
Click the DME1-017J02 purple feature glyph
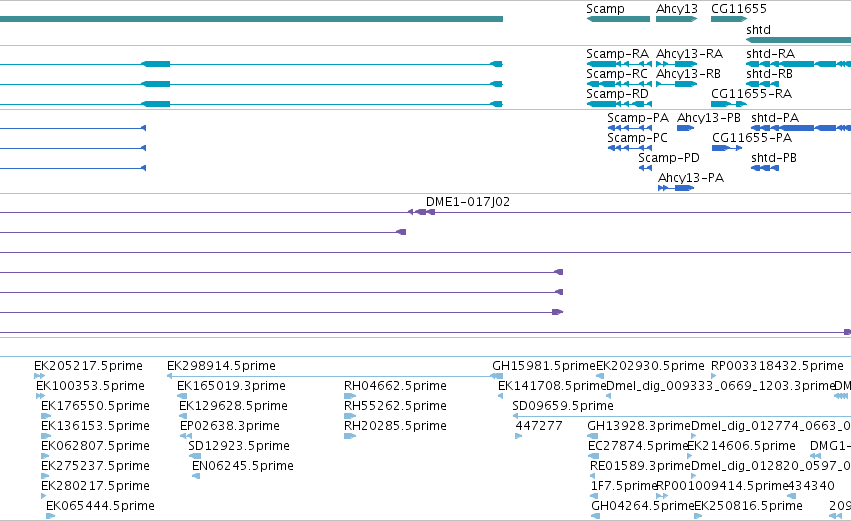click(x=422, y=212)
